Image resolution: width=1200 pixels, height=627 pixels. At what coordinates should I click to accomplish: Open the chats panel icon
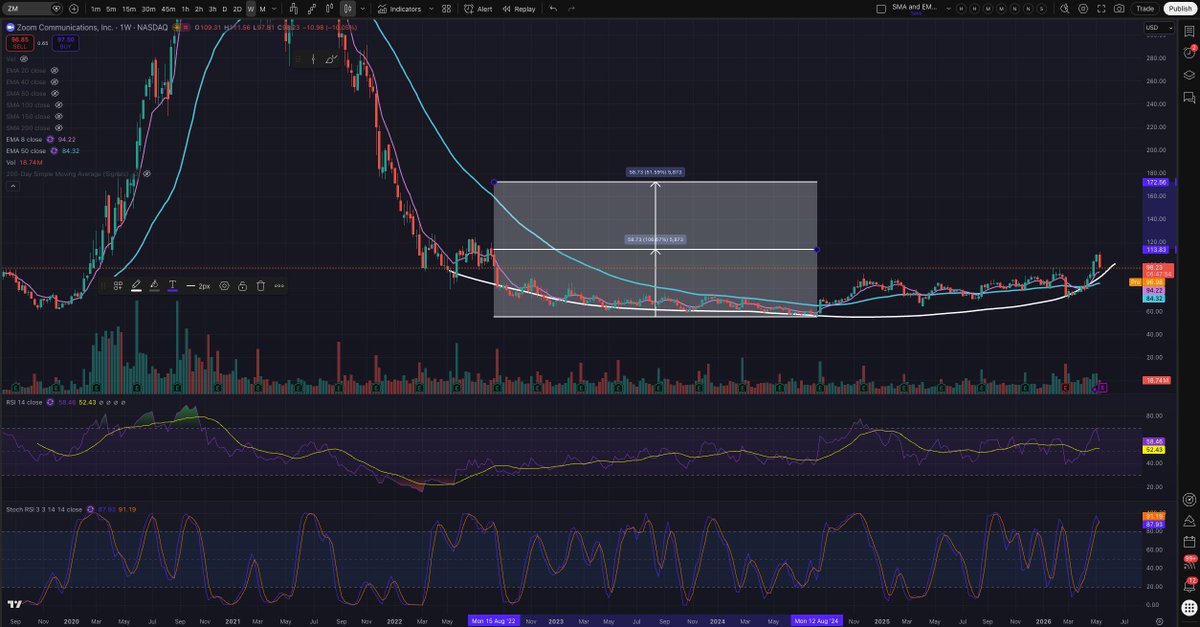tap(1189, 97)
